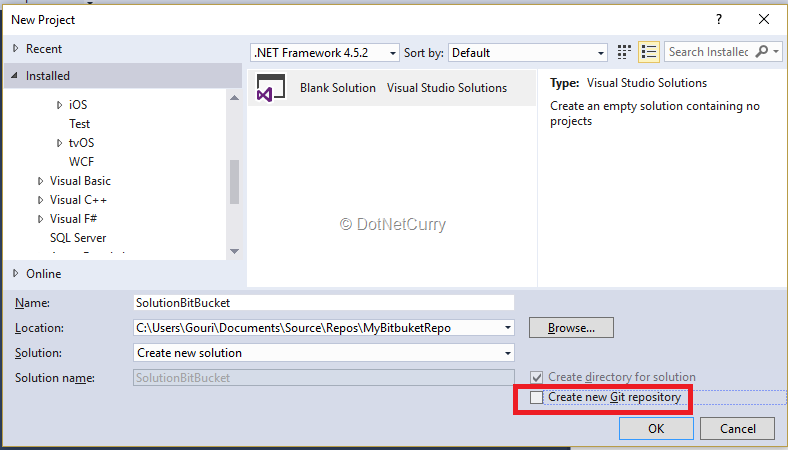Click the Cancel button

pyautogui.click(x=737, y=428)
